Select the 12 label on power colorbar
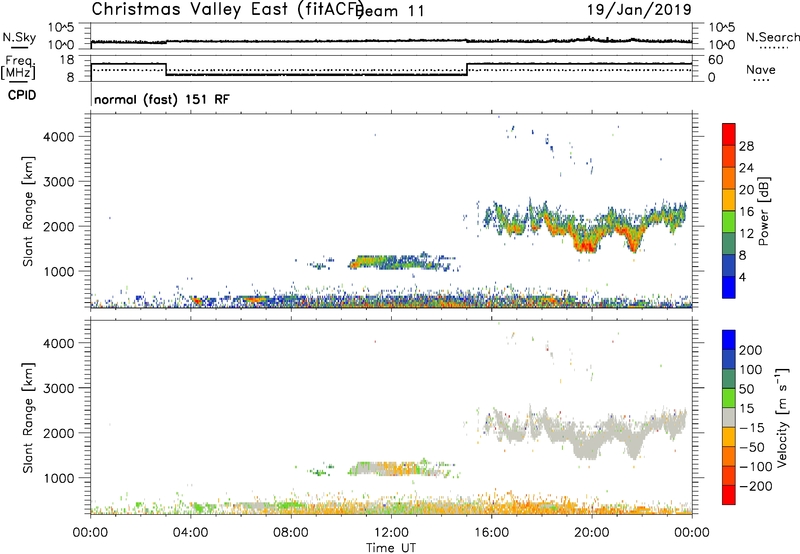Screen dimensions: 800x554 [746, 234]
